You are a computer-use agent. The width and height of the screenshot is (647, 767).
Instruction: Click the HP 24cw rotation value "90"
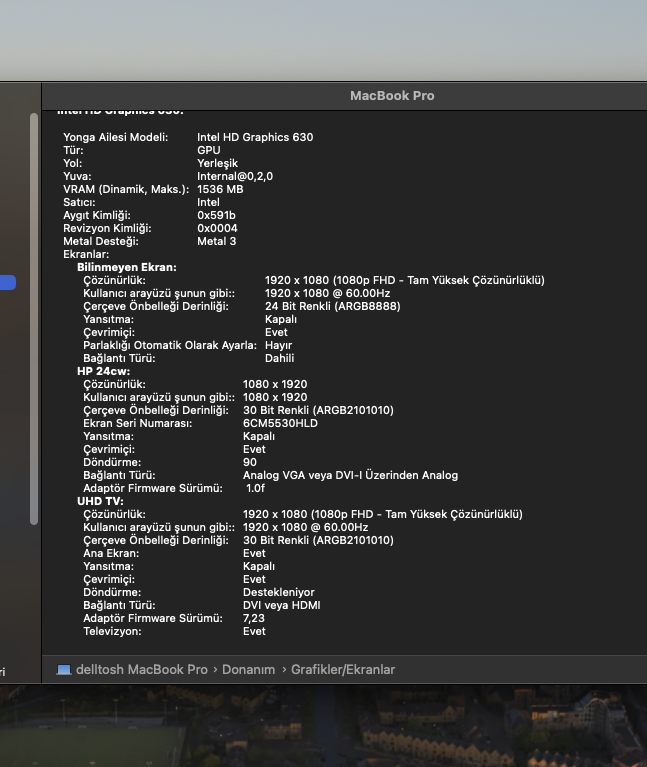tap(250, 462)
